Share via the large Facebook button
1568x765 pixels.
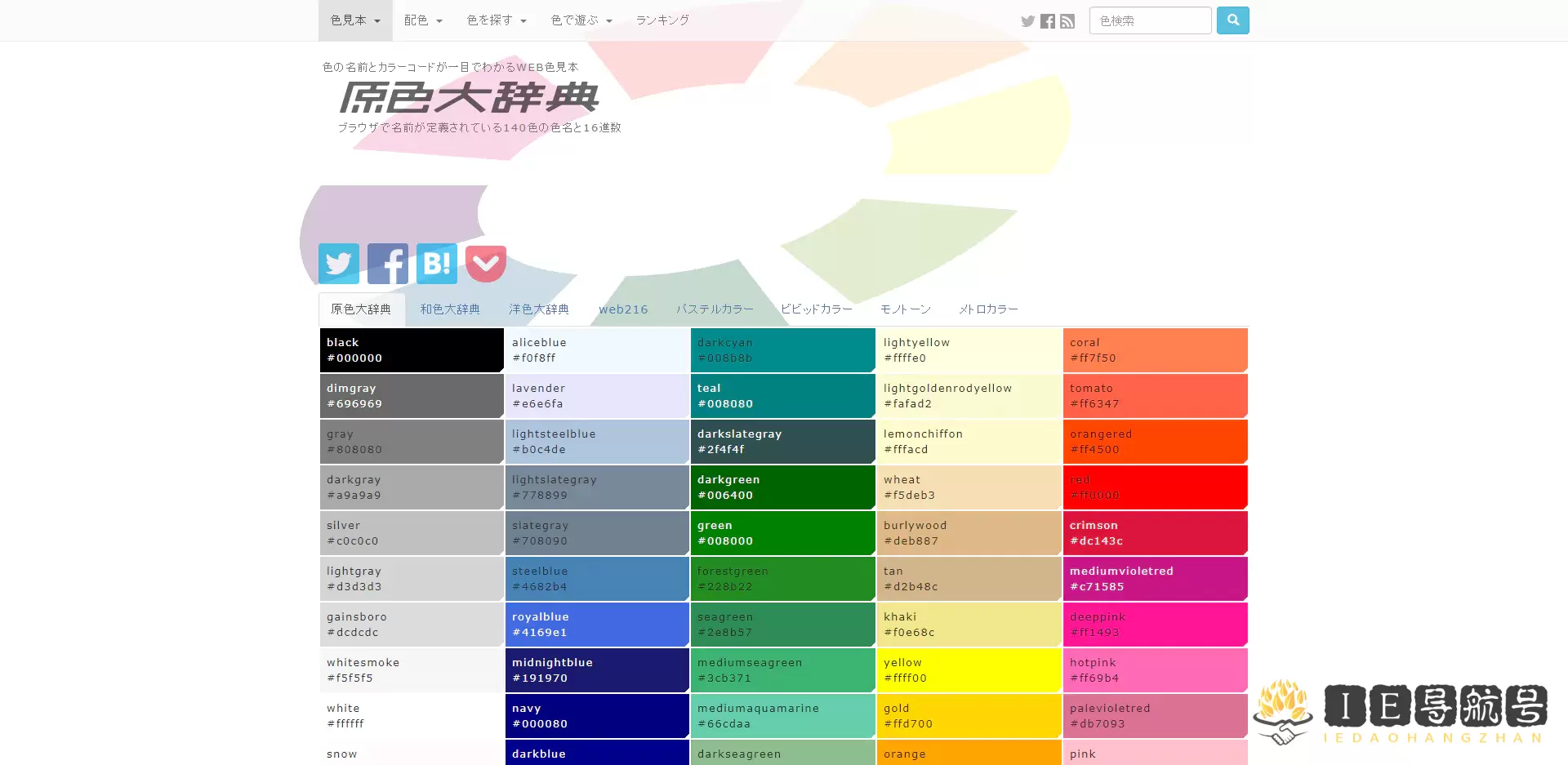pos(388,264)
